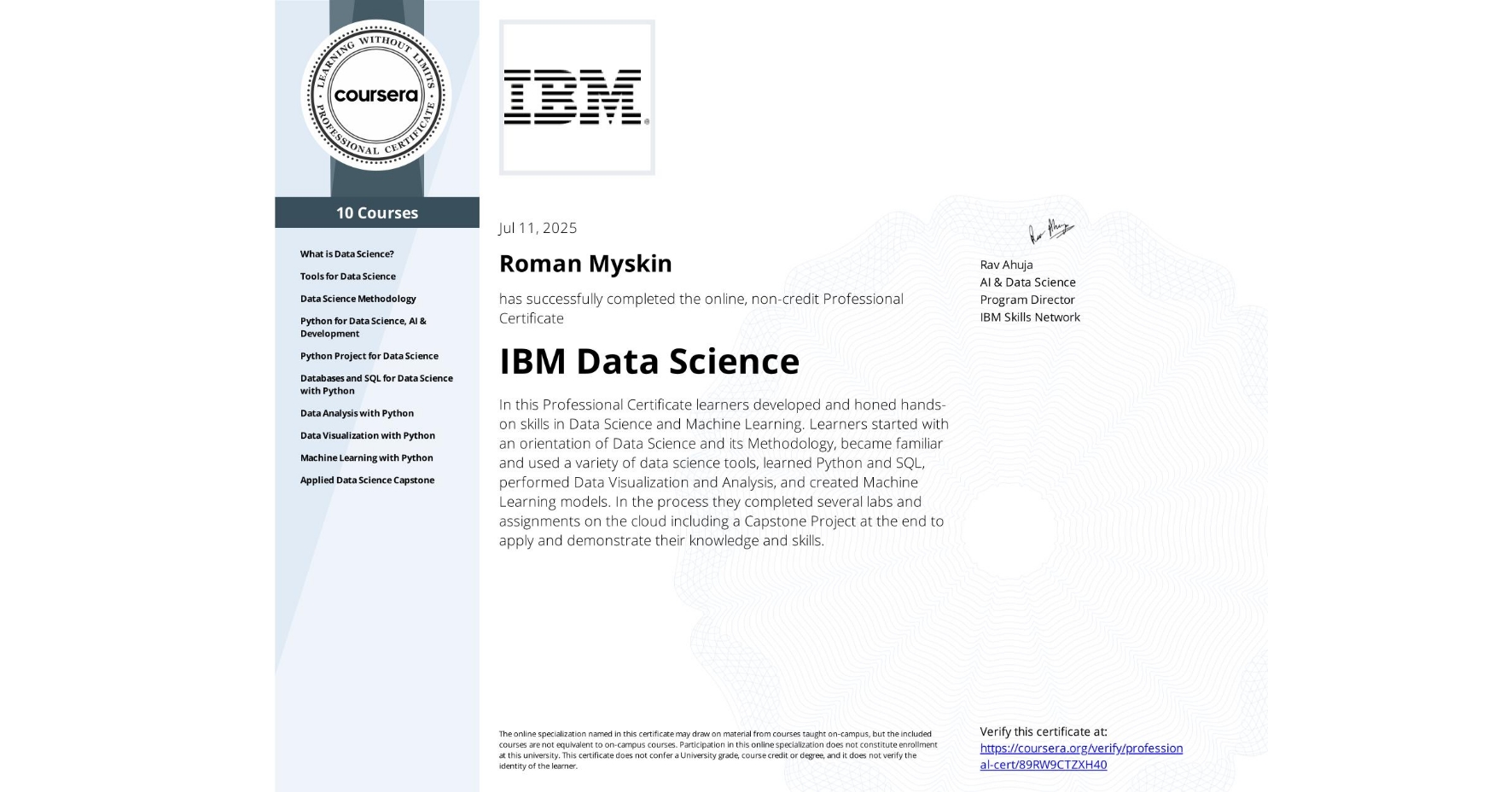The width and height of the screenshot is (1512, 792).
Task: Select the 'Applied Data Science Capstone' course
Action: [367, 480]
